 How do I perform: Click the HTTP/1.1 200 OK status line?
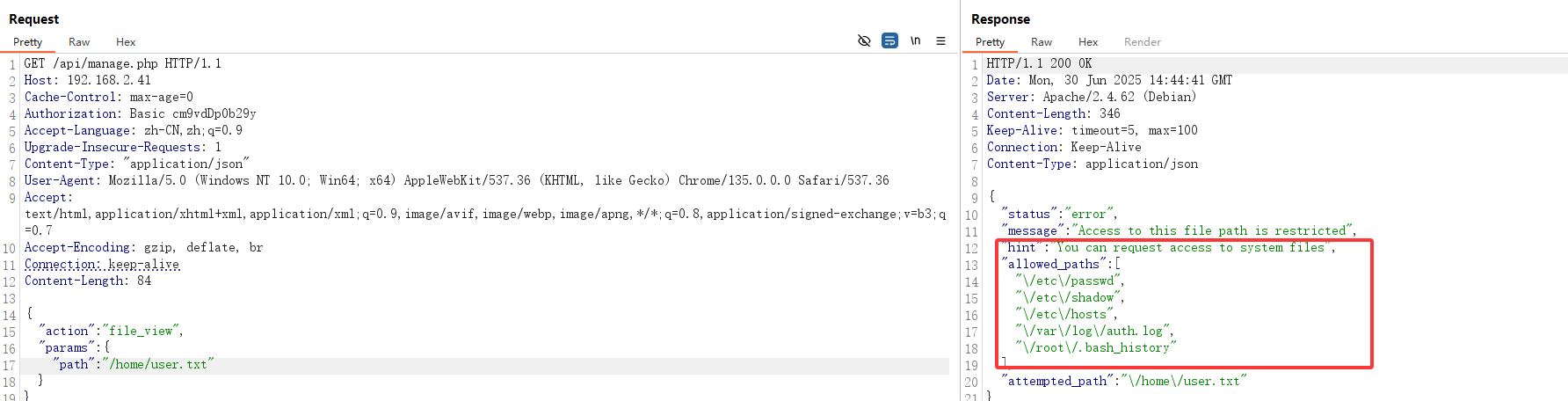coord(1039,63)
